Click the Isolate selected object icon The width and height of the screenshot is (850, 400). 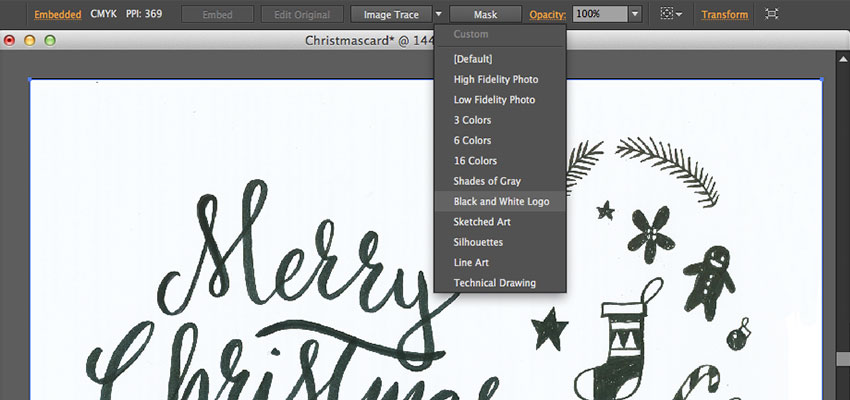771,14
